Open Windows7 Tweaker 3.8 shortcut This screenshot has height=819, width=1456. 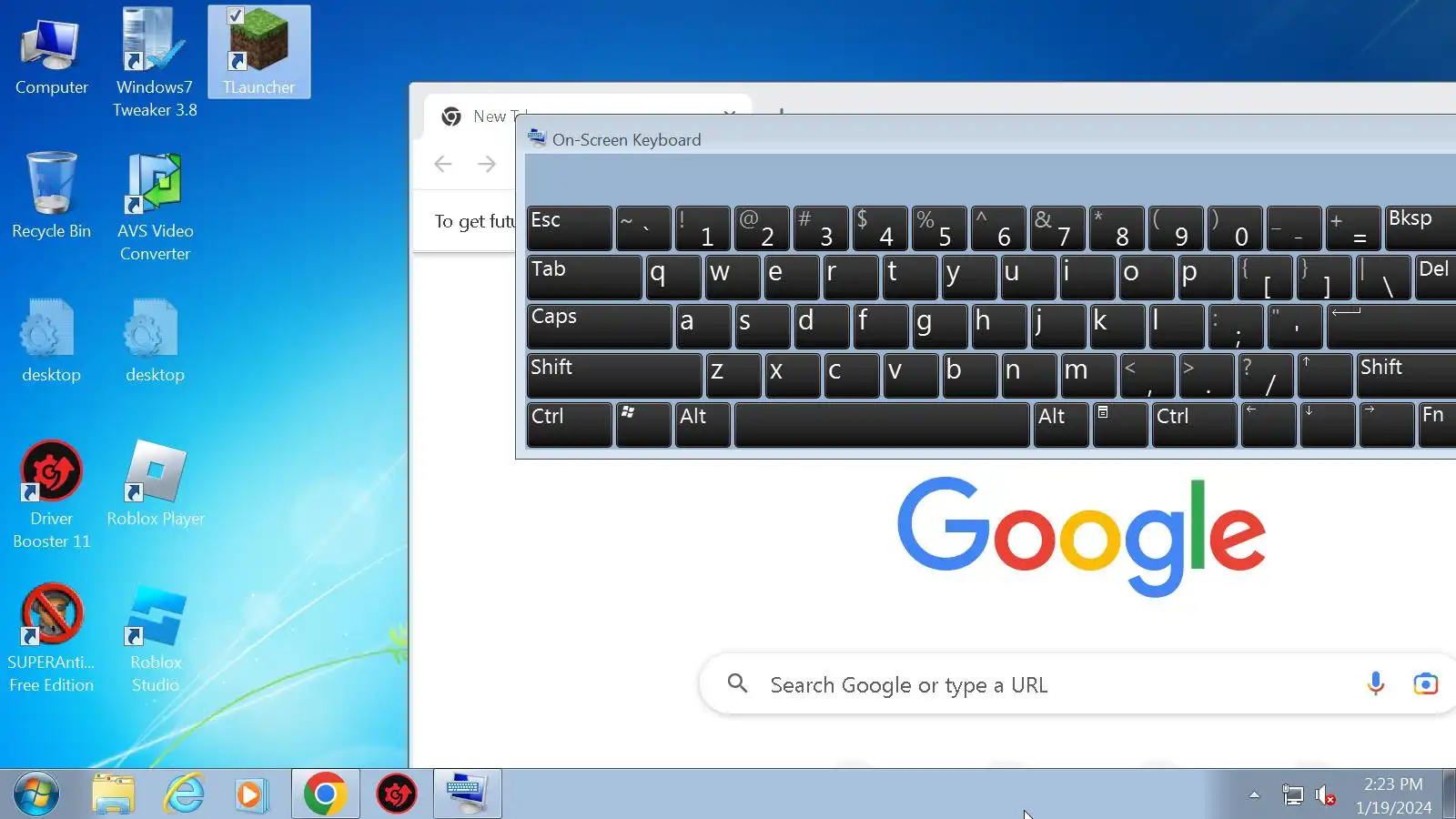click(155, 64)
